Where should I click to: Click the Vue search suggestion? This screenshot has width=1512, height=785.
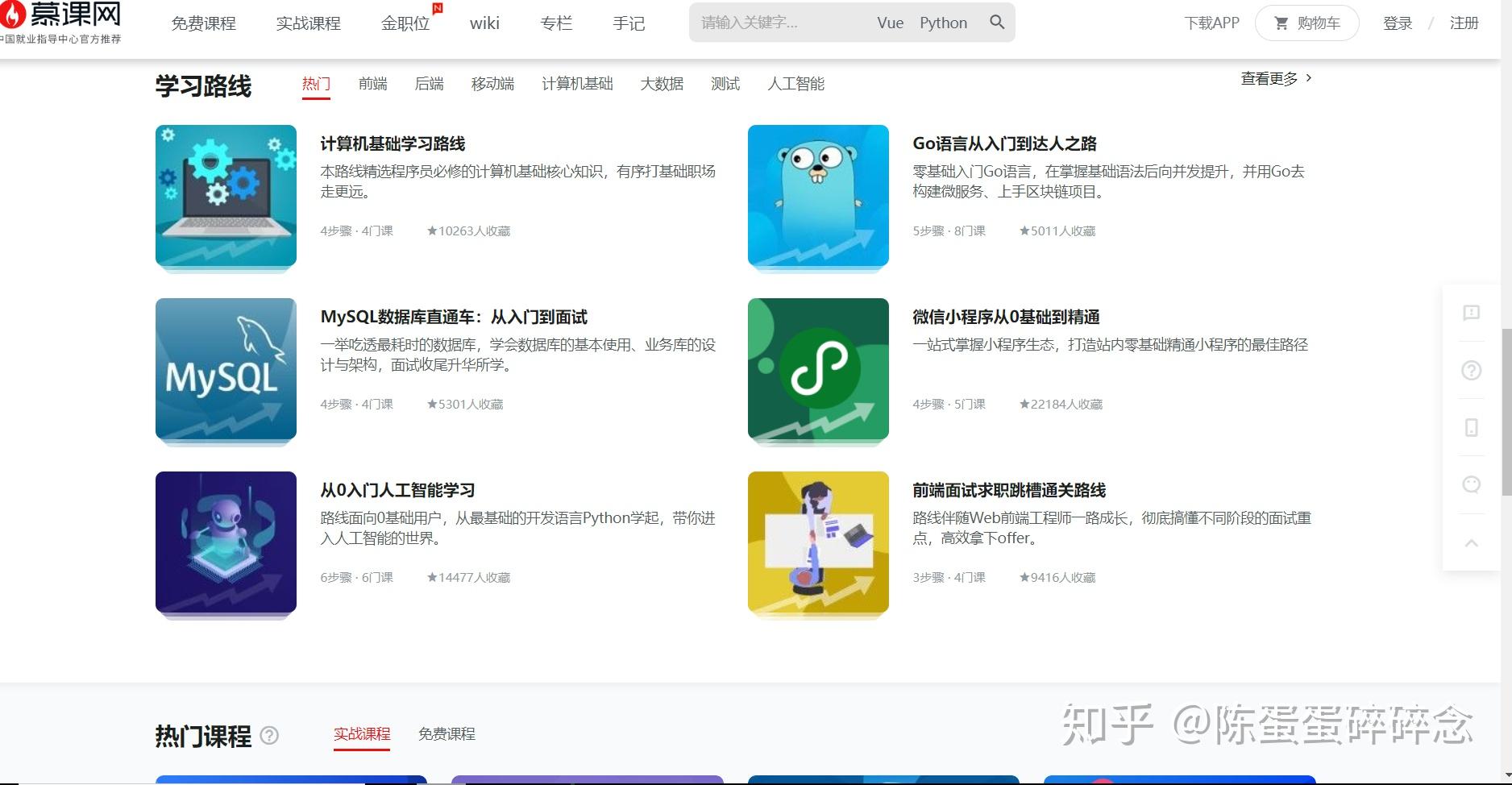(x=890, y=23)
